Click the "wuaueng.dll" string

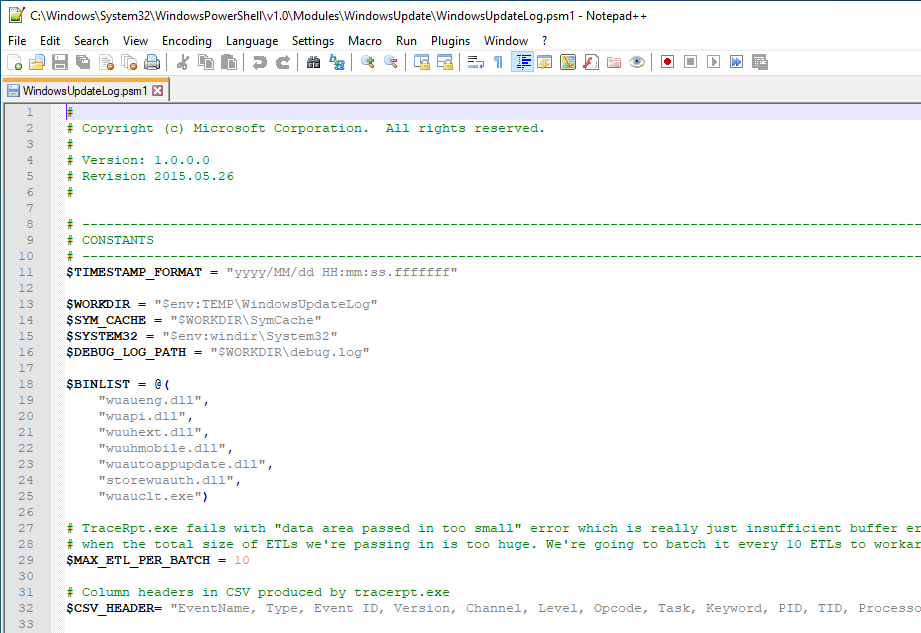(150, 400)
